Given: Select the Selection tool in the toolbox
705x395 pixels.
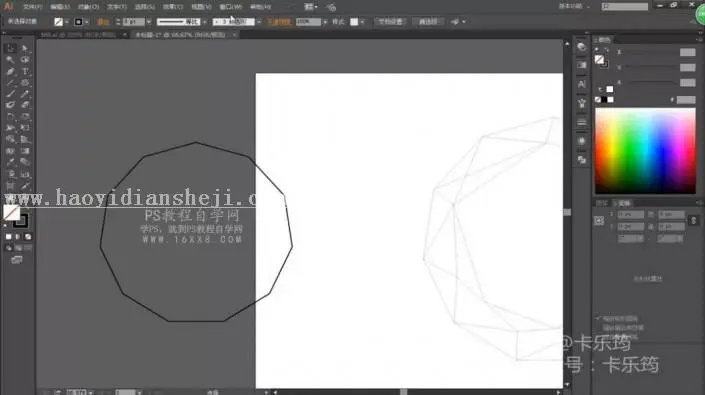Looking at the screenshot, I should click(x=11, y=49).
